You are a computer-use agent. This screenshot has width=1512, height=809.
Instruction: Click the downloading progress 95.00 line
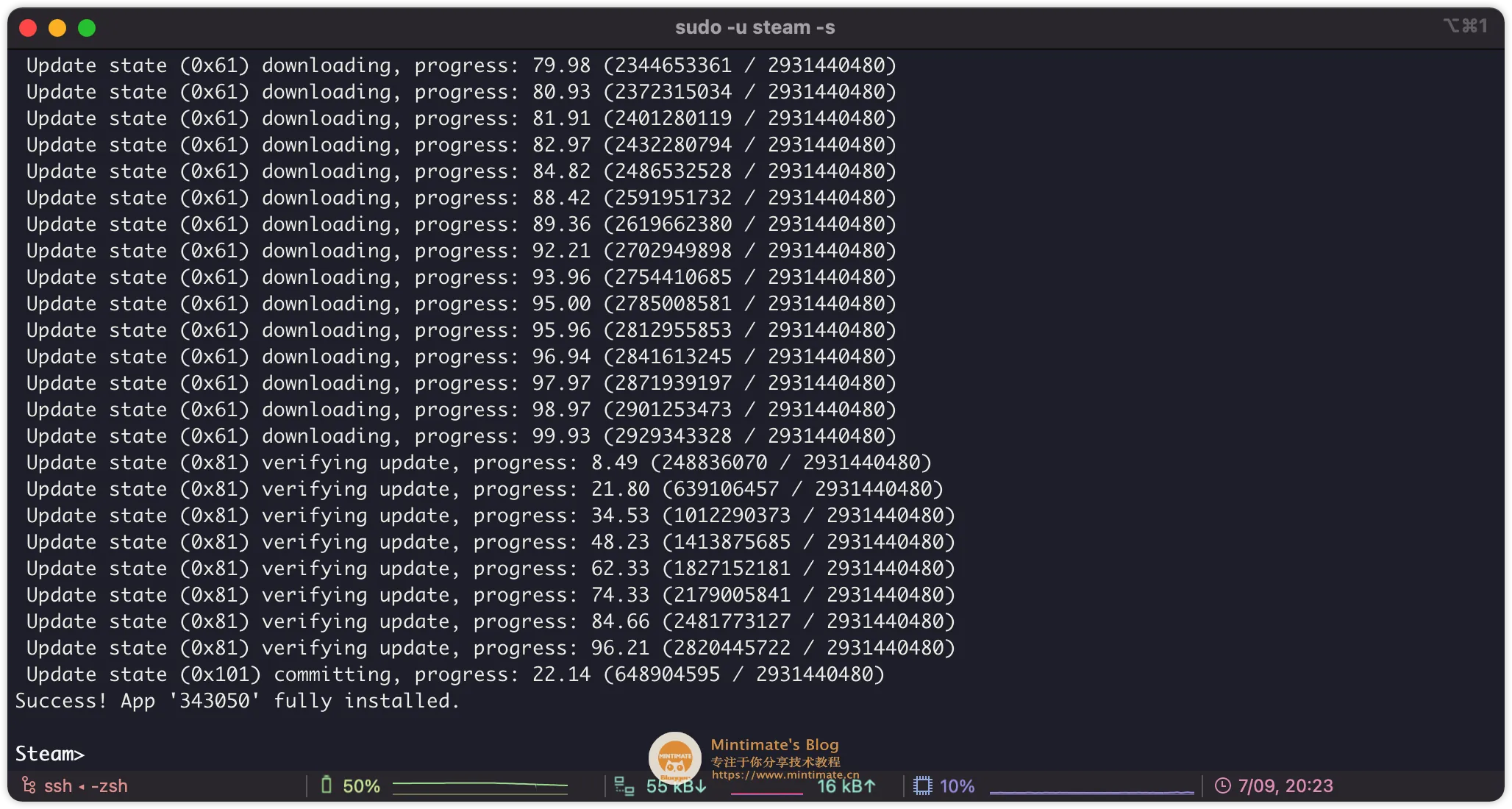click(461, 304)
